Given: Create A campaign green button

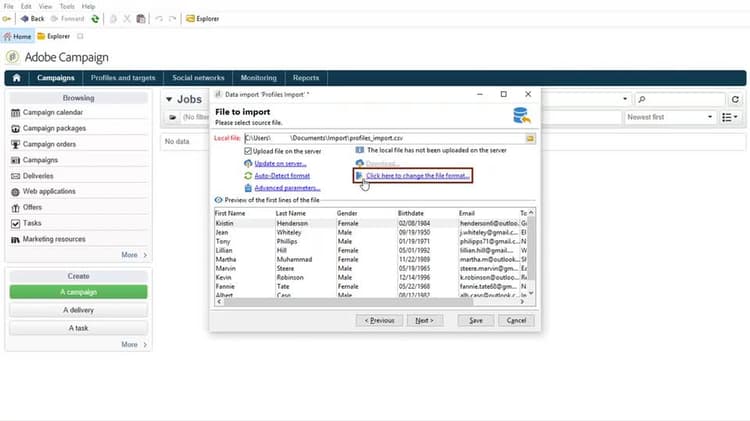Looking at the screenshot, I should [x=78, y=292].
